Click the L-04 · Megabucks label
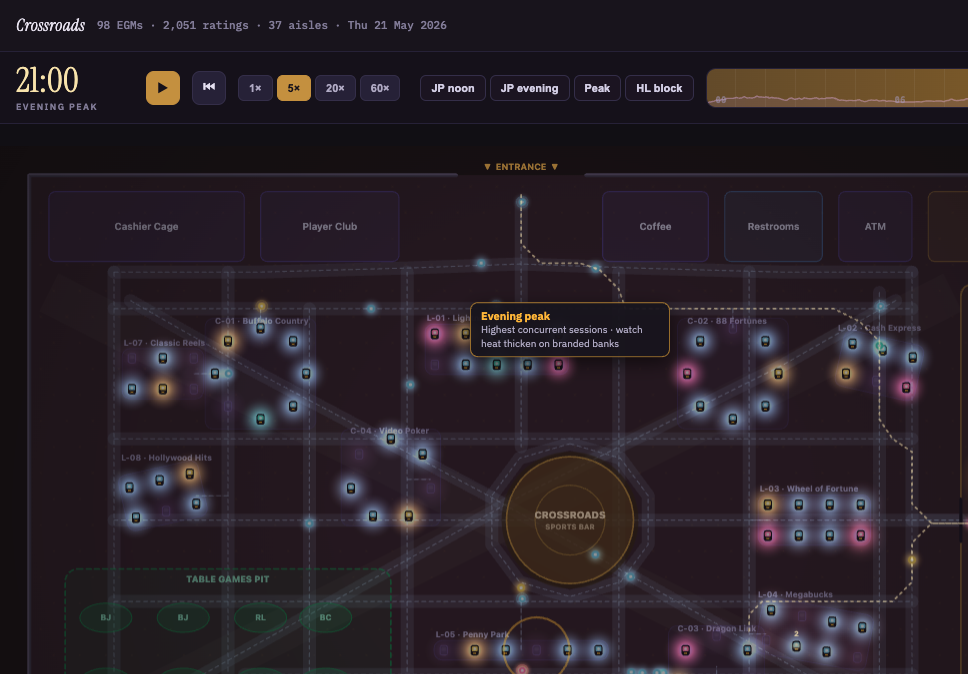This screenshot has height=674, width=968. [x=795, y=594]
